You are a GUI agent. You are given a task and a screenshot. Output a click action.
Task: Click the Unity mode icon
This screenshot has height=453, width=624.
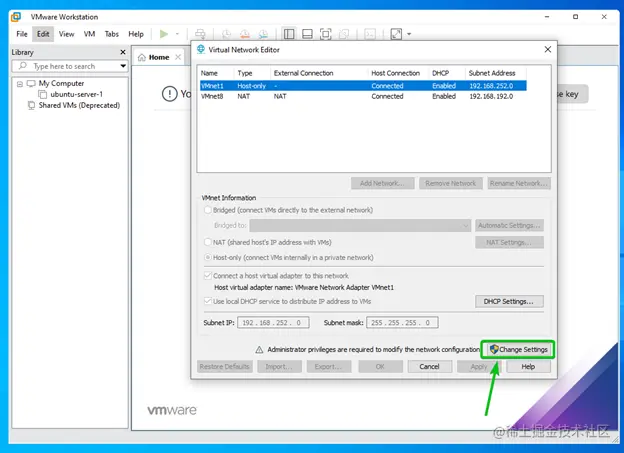(x=343, y=34)
